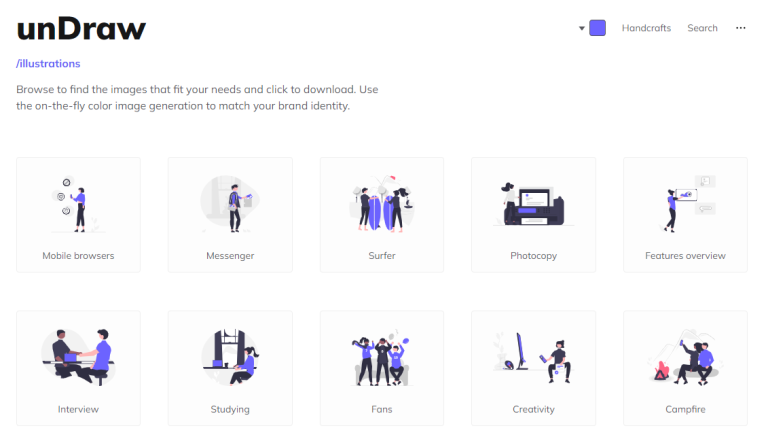Open the Features overview illustration
Screen dimensions: 768x439
point(685,205)
